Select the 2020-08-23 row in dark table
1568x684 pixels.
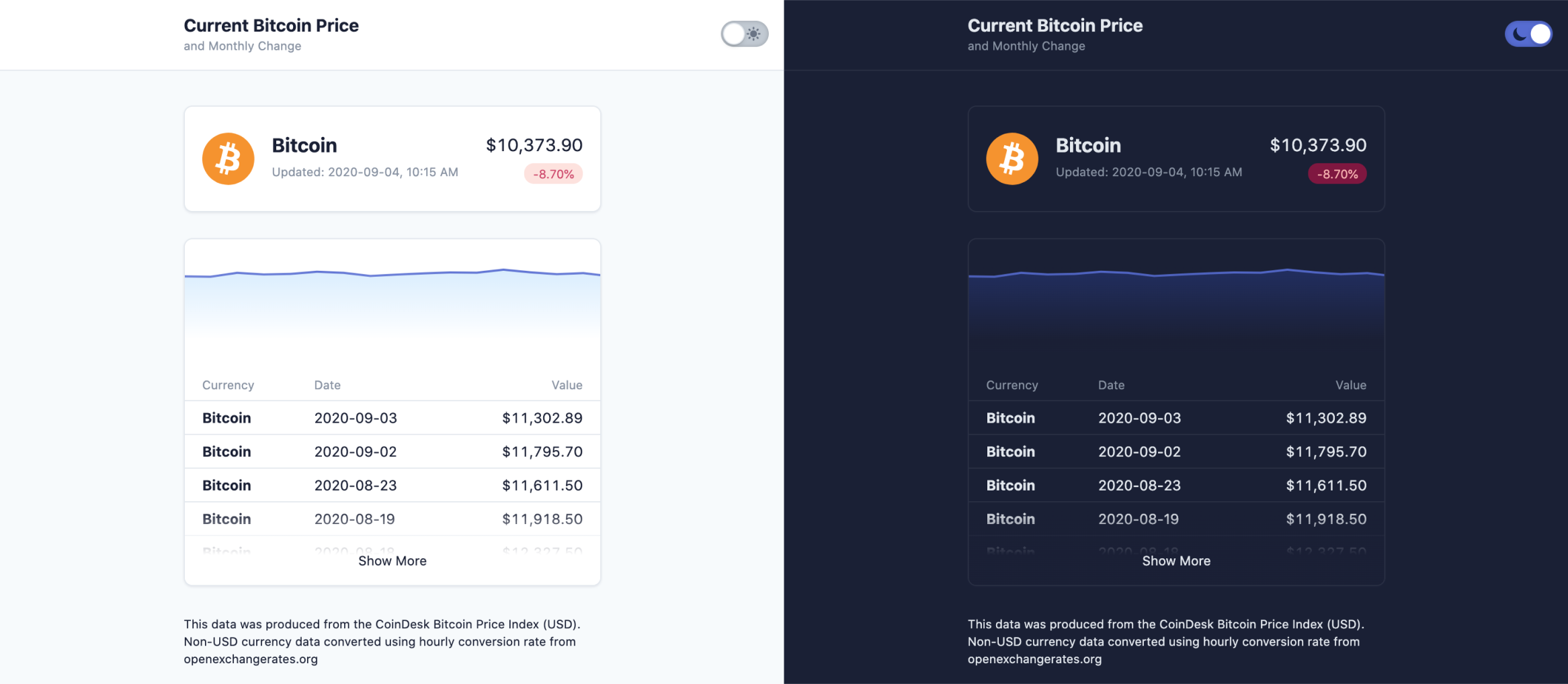(1175, 485)
